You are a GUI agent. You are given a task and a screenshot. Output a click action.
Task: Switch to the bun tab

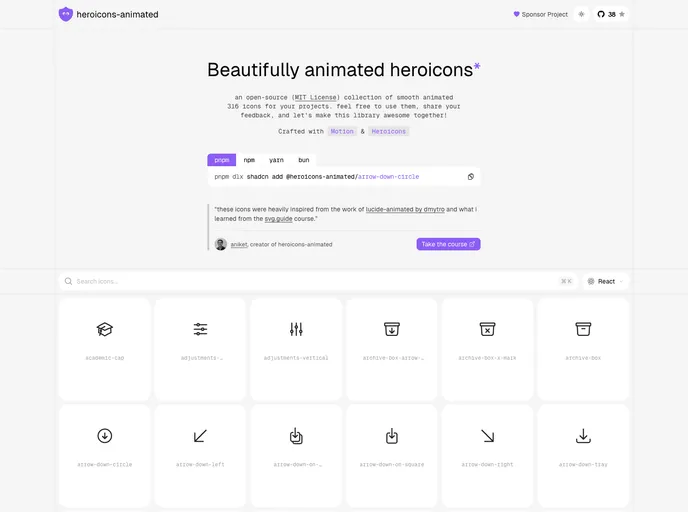pos(304,160)
